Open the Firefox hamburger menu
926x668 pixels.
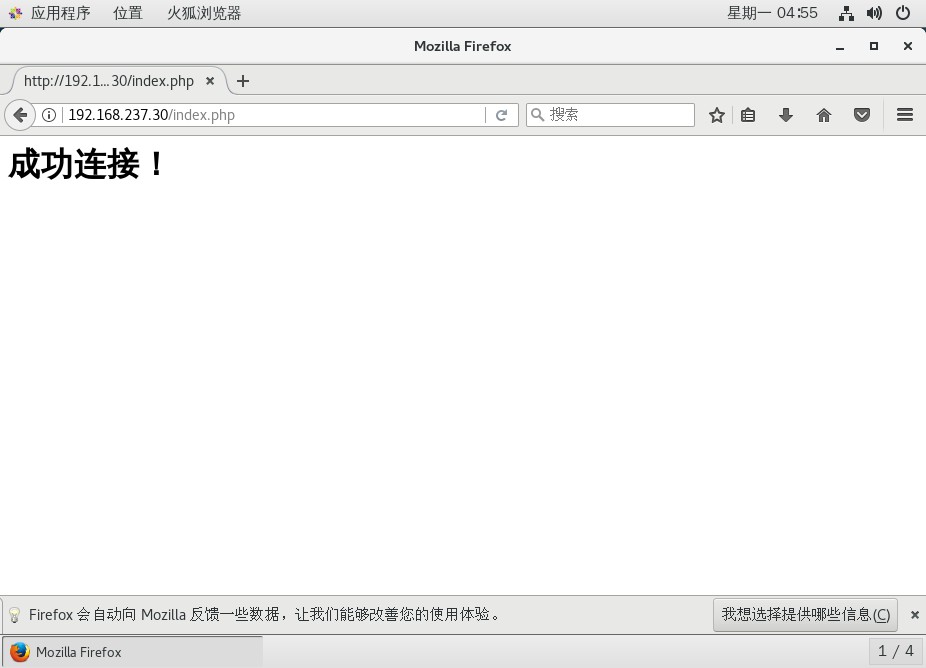905,115
